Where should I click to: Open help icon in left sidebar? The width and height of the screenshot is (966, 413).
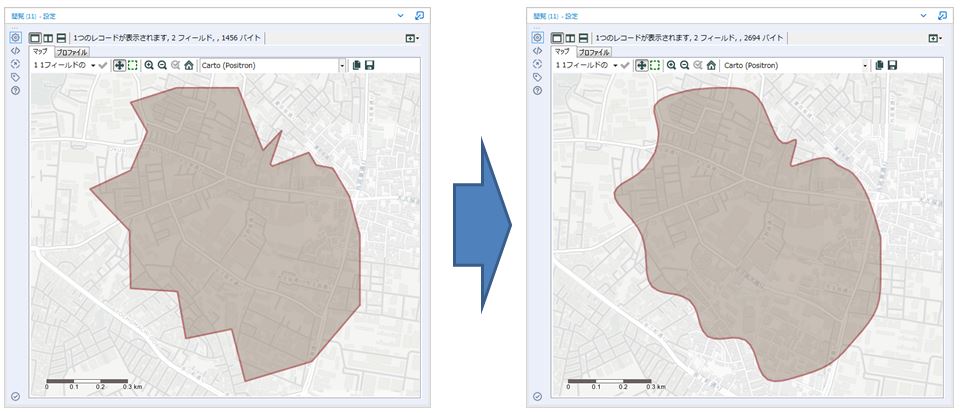click(16, 90)
